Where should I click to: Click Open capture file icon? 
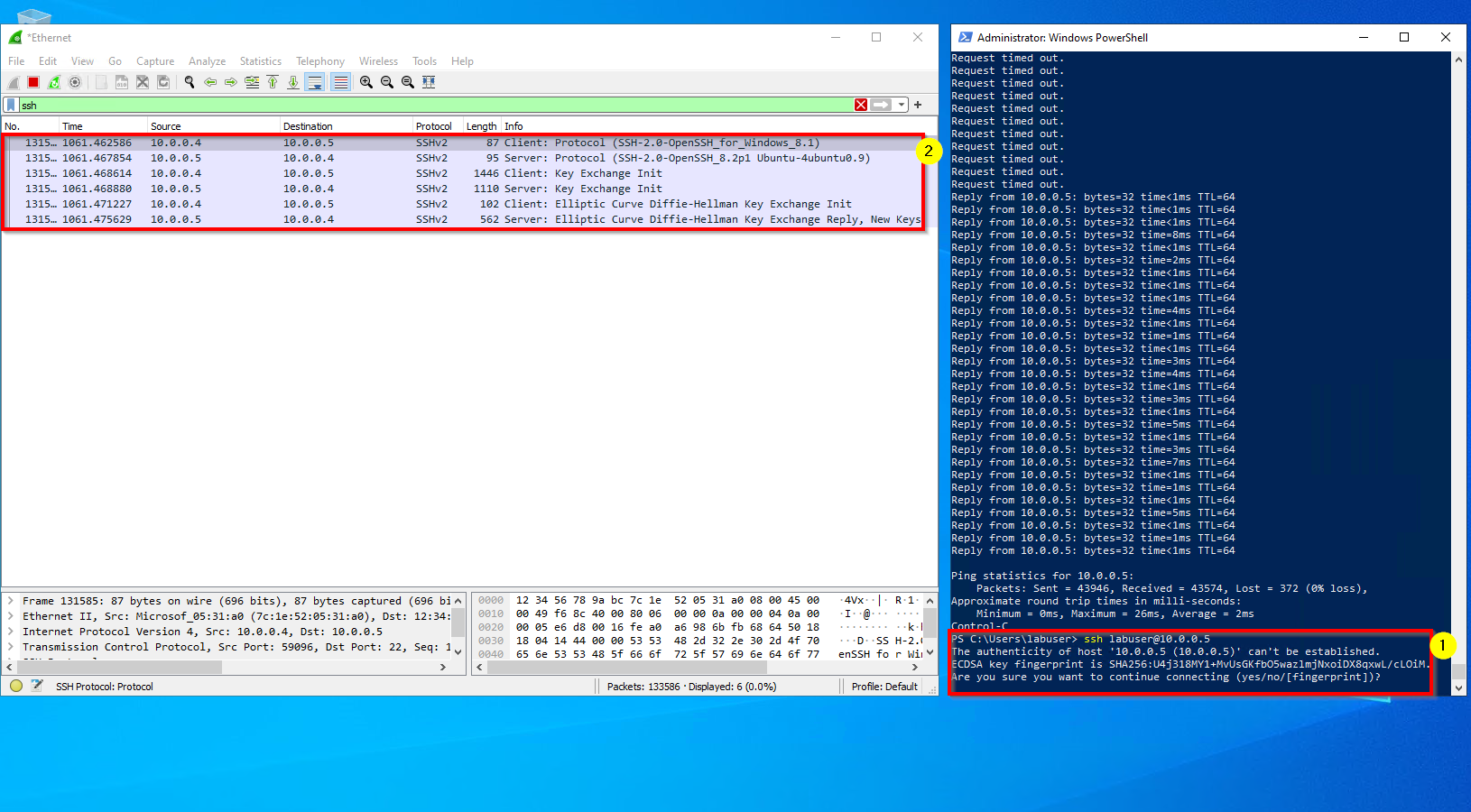(x=101, y=82)
